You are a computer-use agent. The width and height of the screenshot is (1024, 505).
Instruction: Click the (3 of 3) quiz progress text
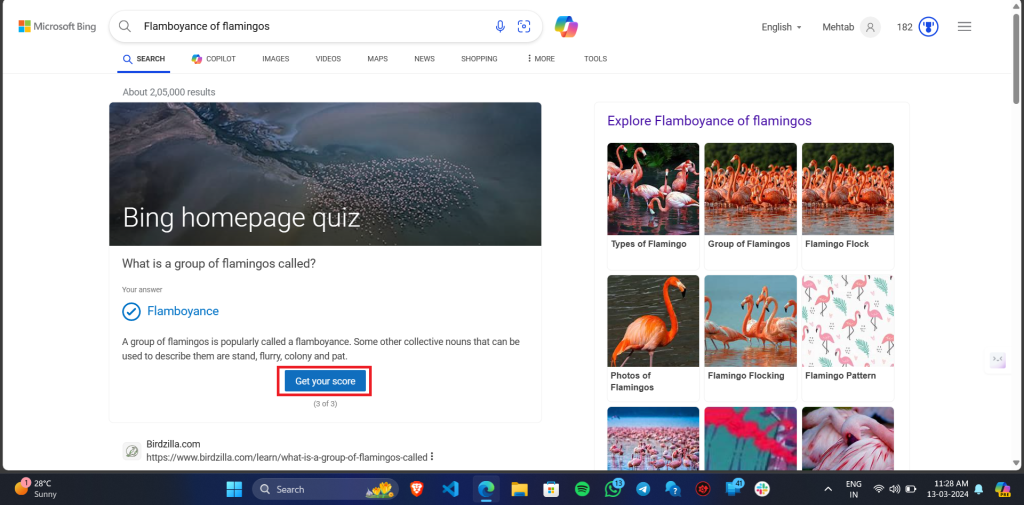point(325,404)
